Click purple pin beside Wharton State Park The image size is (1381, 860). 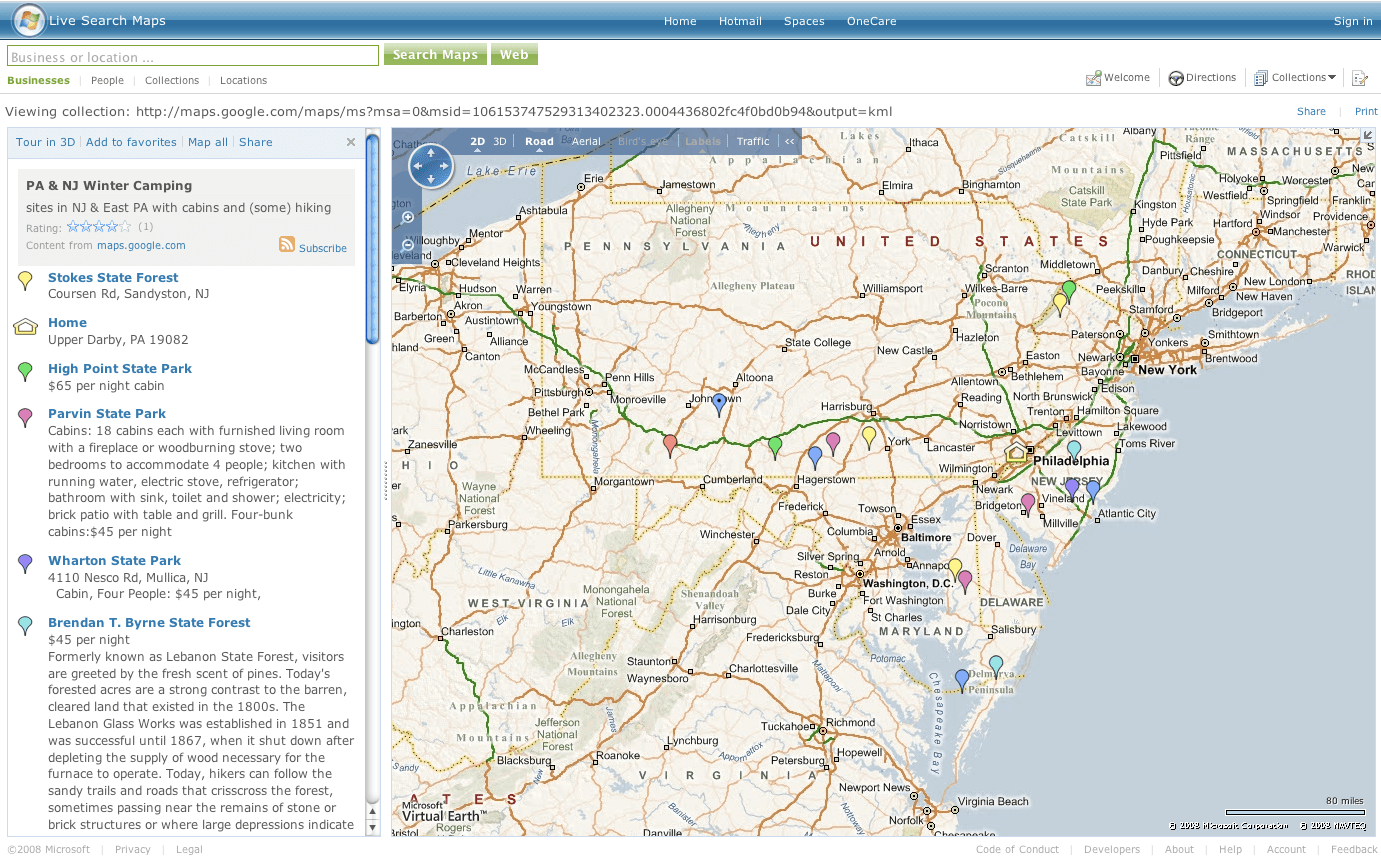pos(26,564)
